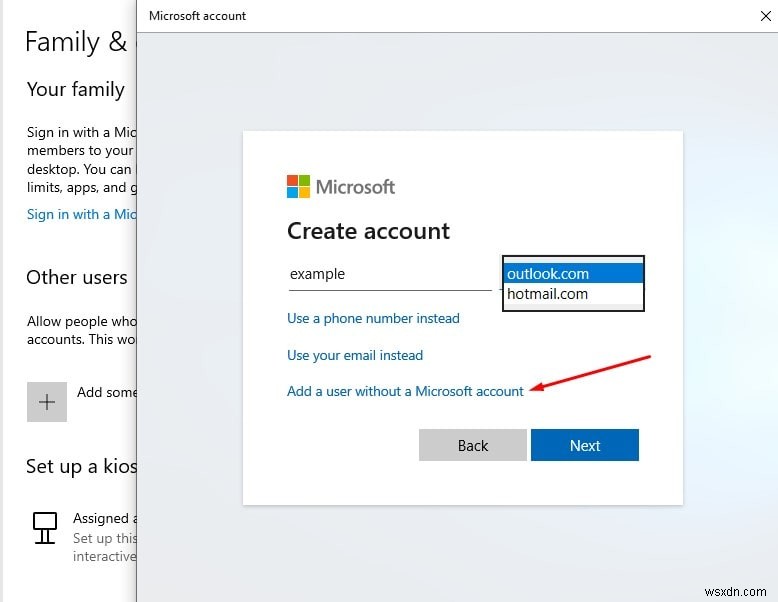Go Back in the Create account dialog
The height and width of the screenshot is (602, 778).
tap(472, 445)
